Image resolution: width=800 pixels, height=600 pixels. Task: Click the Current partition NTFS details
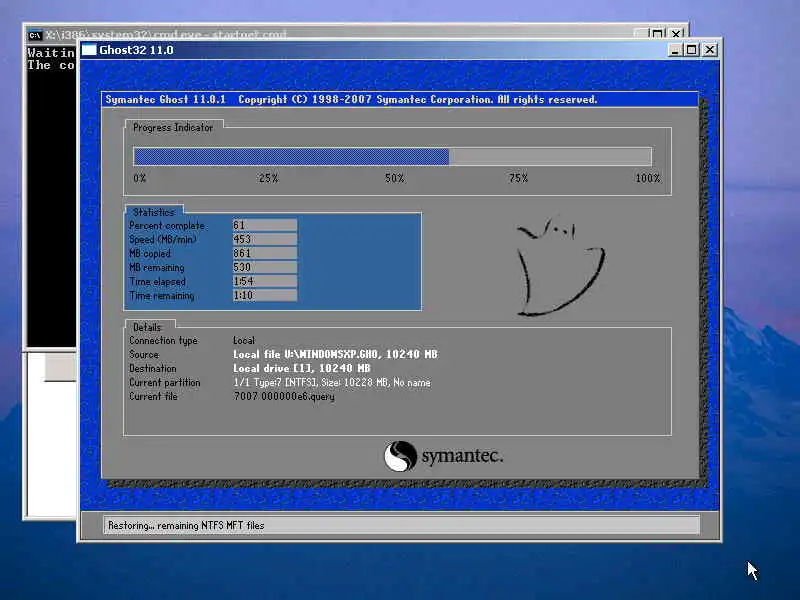[x=332, y=383]
